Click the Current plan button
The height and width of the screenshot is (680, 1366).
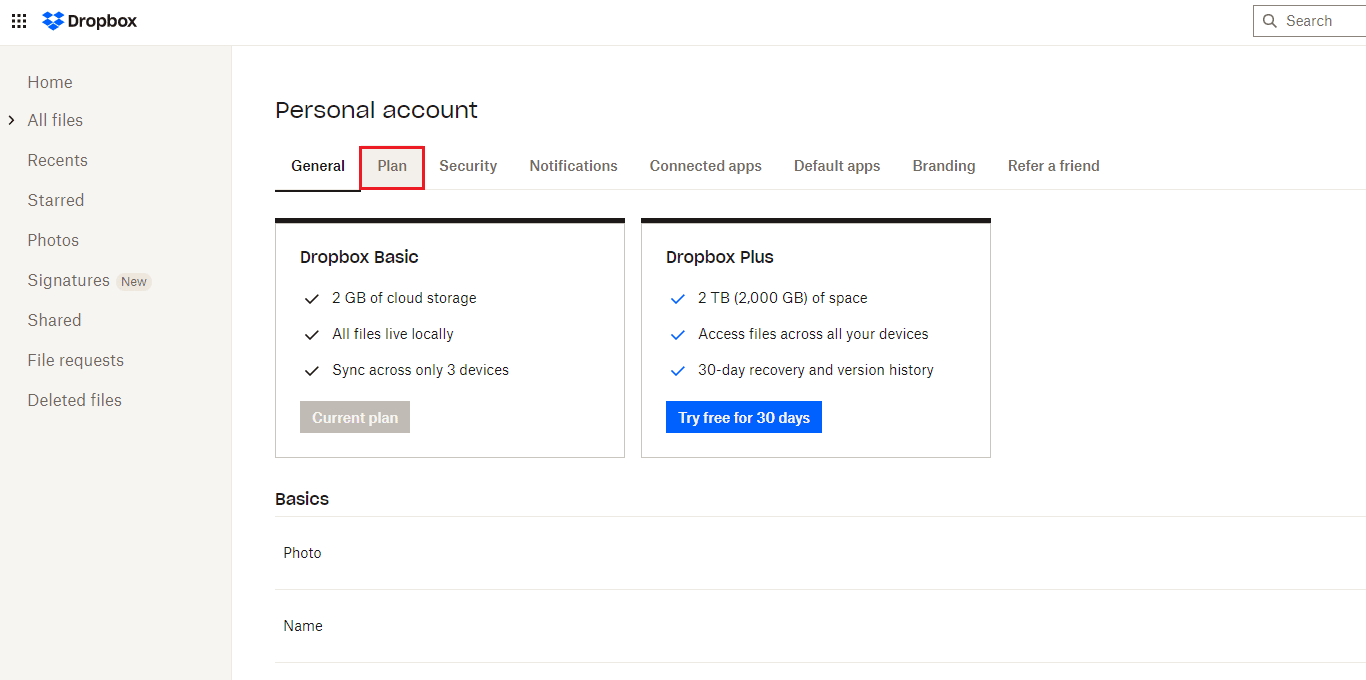click(x=355, y=418)
